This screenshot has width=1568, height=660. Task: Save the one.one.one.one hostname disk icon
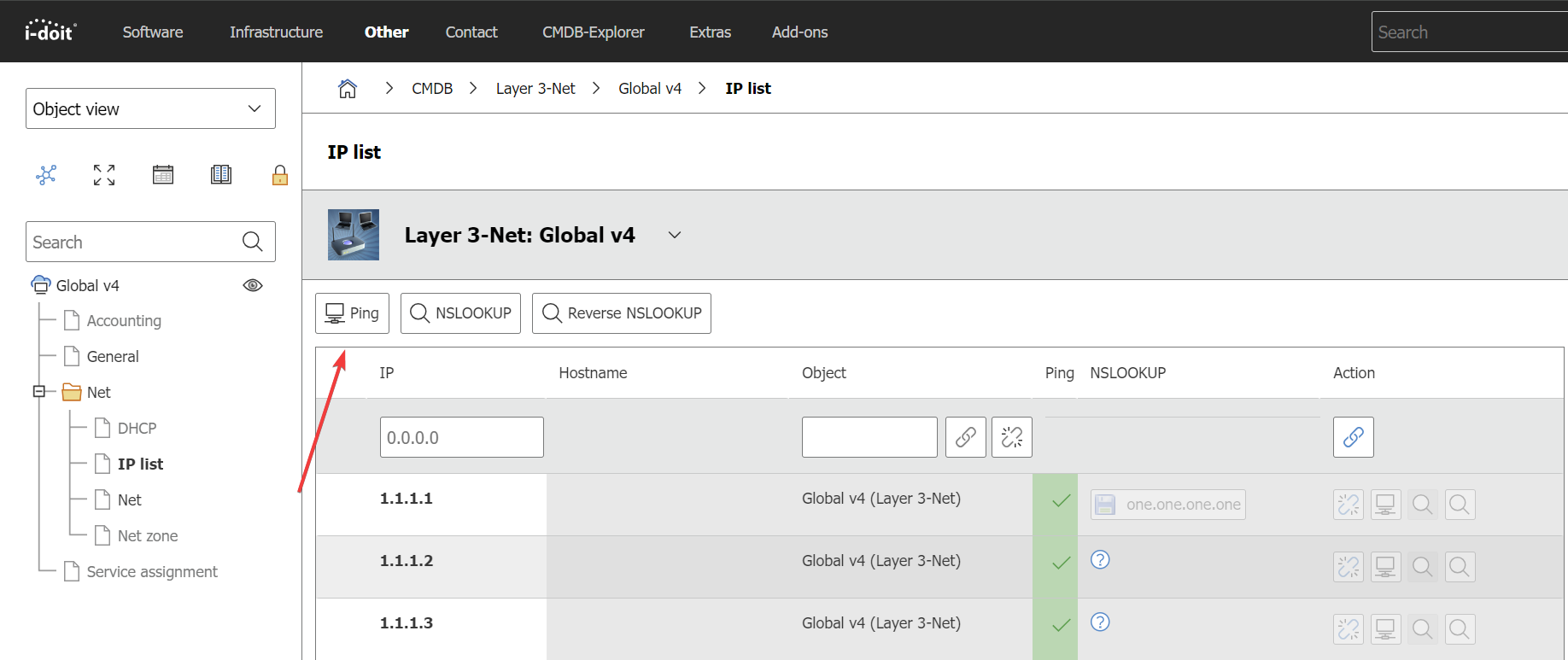(x=1105, y=505)
